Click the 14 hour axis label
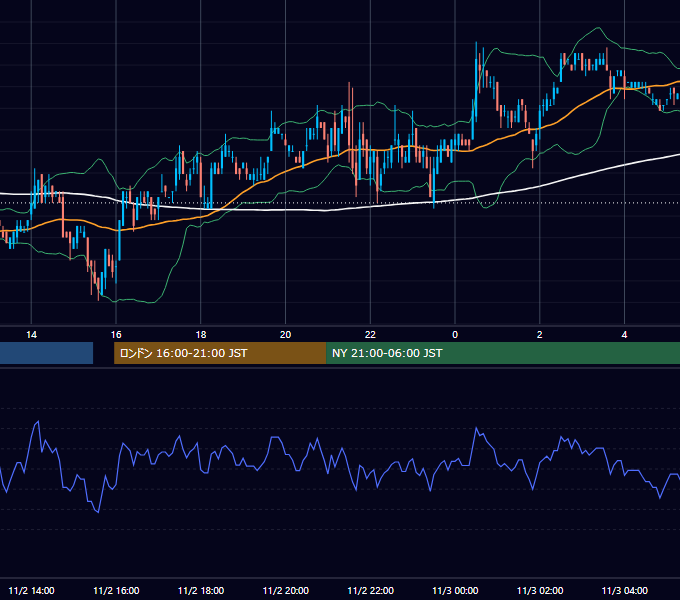This screenshot has width=680, height=600. 31,335
